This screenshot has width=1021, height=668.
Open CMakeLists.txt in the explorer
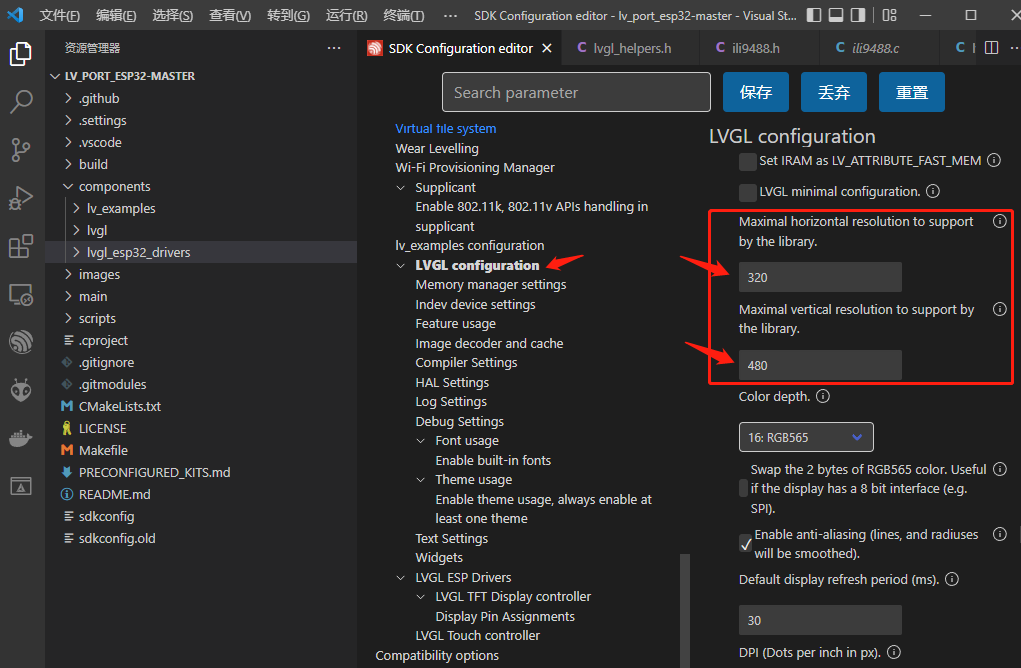pos(119,406)
